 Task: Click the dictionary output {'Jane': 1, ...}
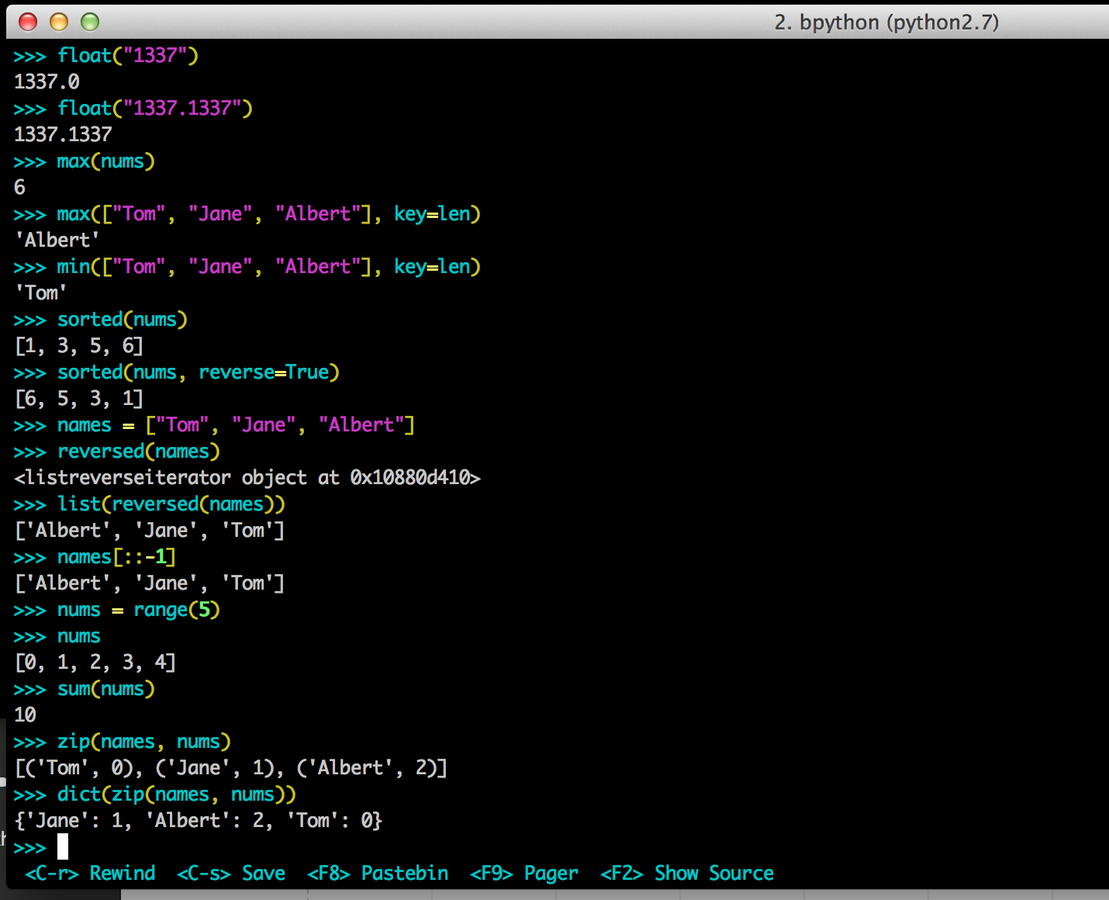(x=198, y=821)
